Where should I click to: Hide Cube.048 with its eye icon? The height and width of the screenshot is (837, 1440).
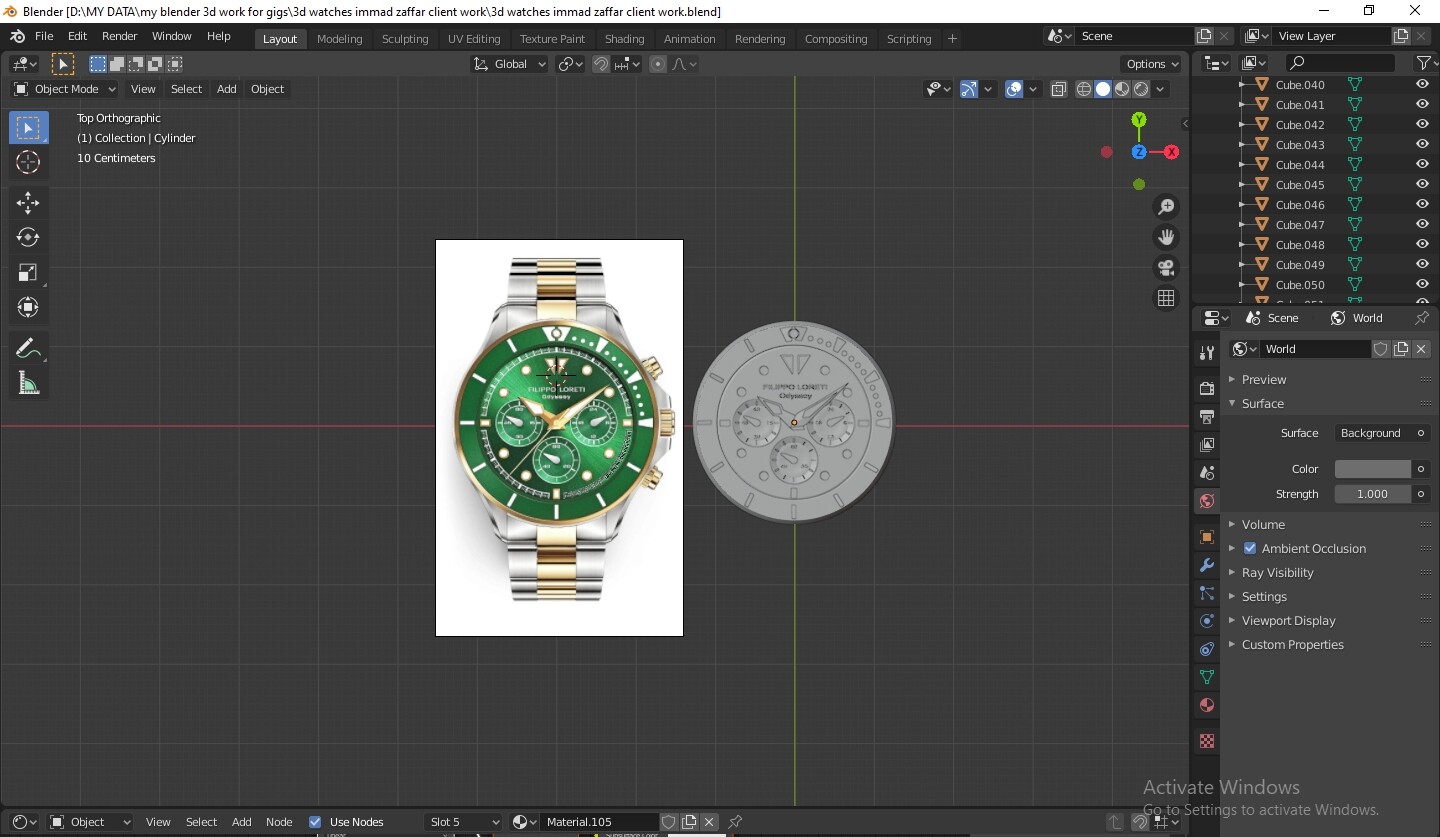tap(1422, 245)
